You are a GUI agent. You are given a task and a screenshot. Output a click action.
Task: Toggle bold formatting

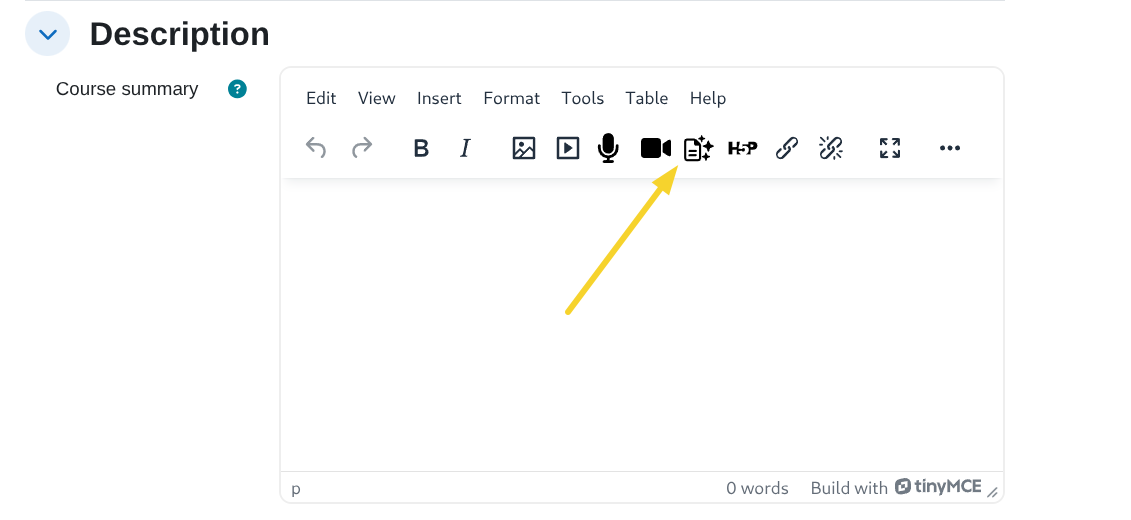[x=421, y=148]
